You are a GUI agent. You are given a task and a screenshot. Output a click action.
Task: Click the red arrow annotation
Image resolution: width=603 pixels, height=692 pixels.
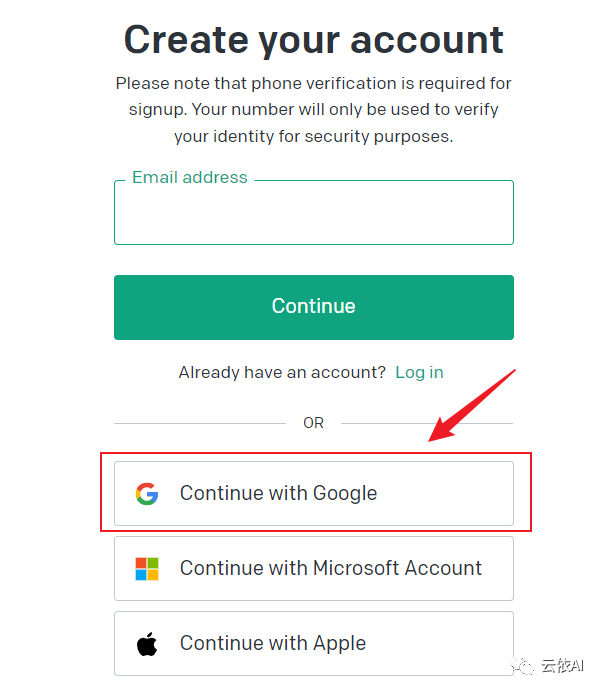coord(472,406)
